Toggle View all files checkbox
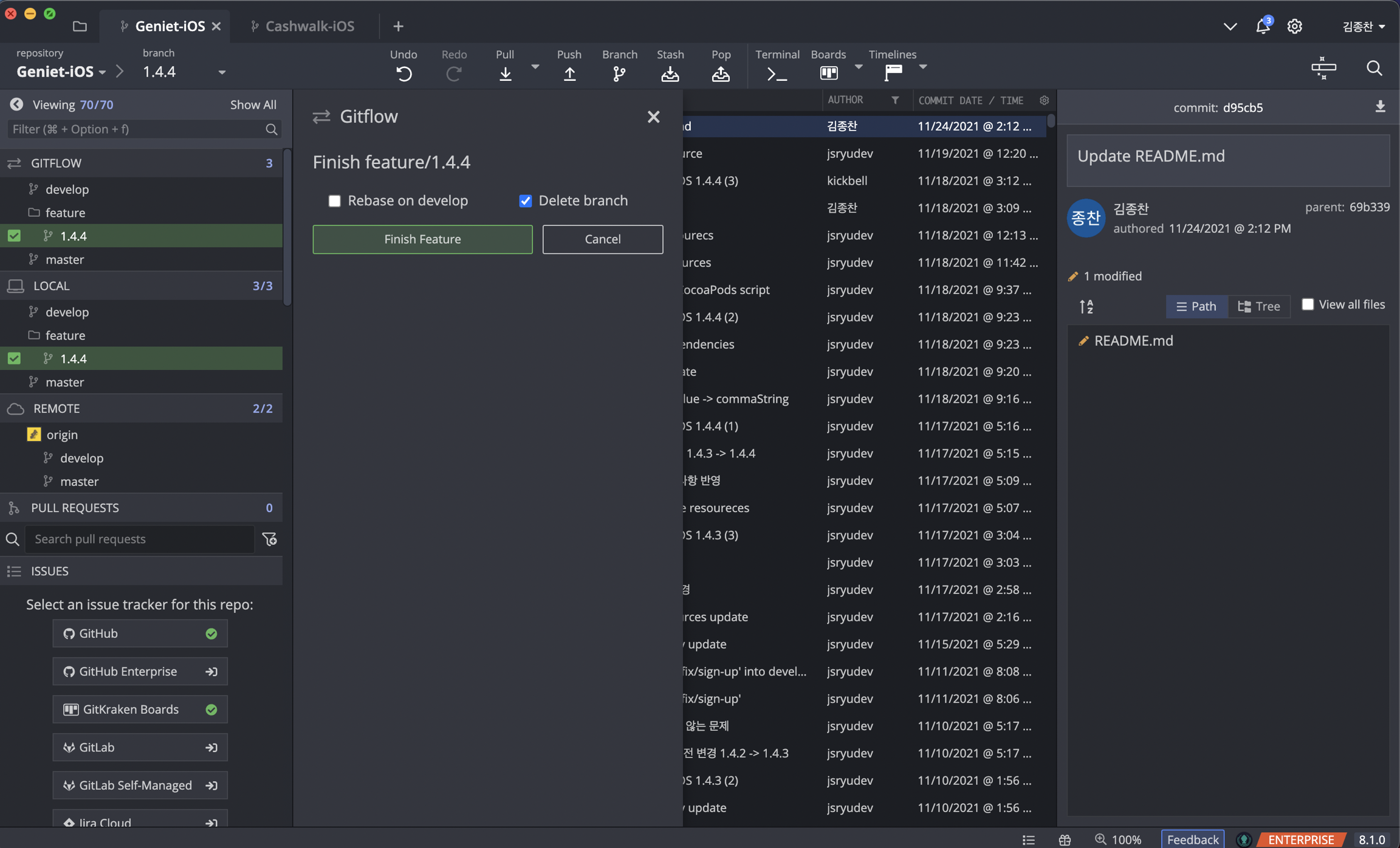Screen dimensions: 1400x848 1307,304
